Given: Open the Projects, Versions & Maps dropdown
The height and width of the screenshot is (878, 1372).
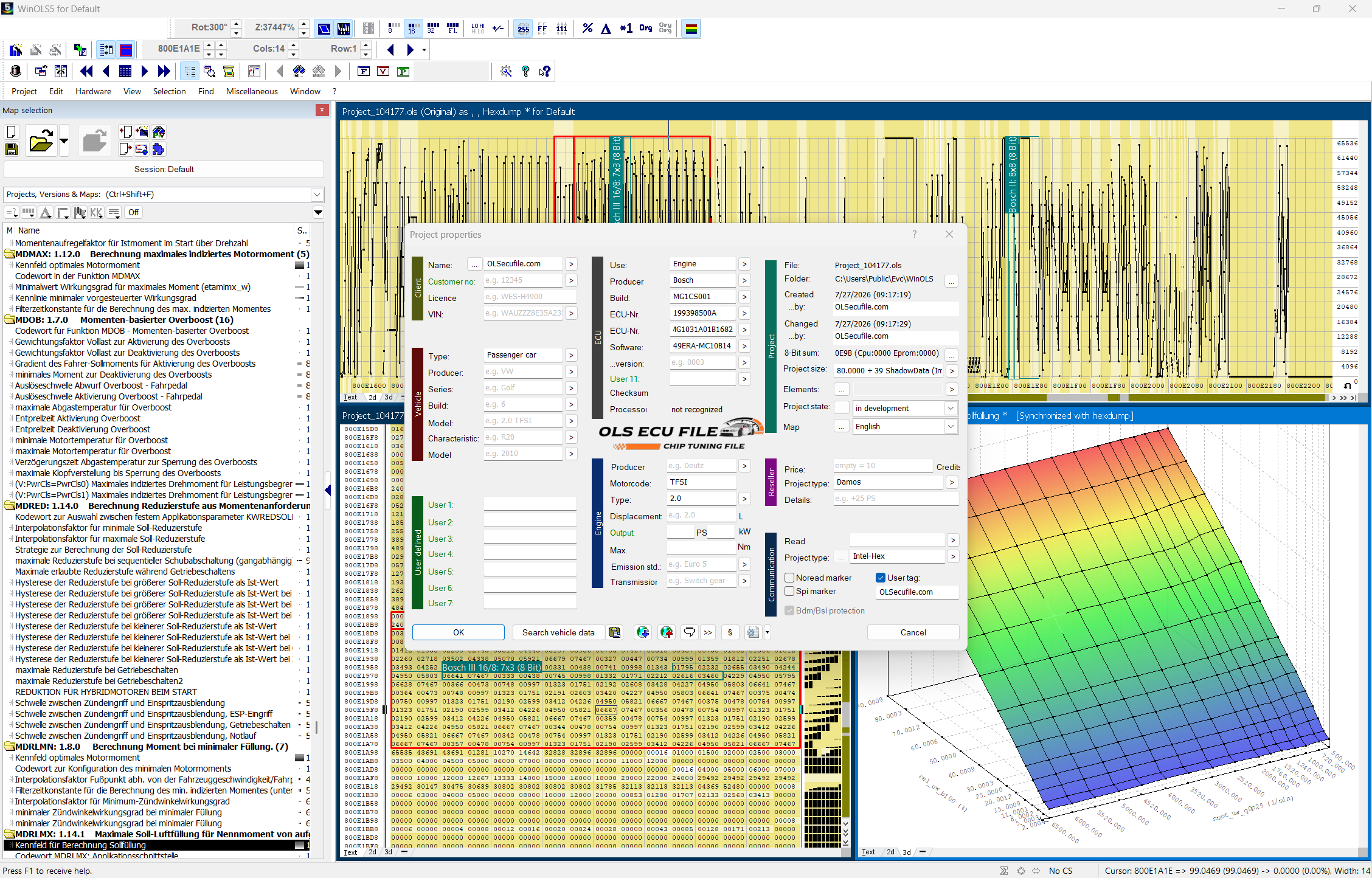Looking at the screenshot, I should click(x=317, y=195).
